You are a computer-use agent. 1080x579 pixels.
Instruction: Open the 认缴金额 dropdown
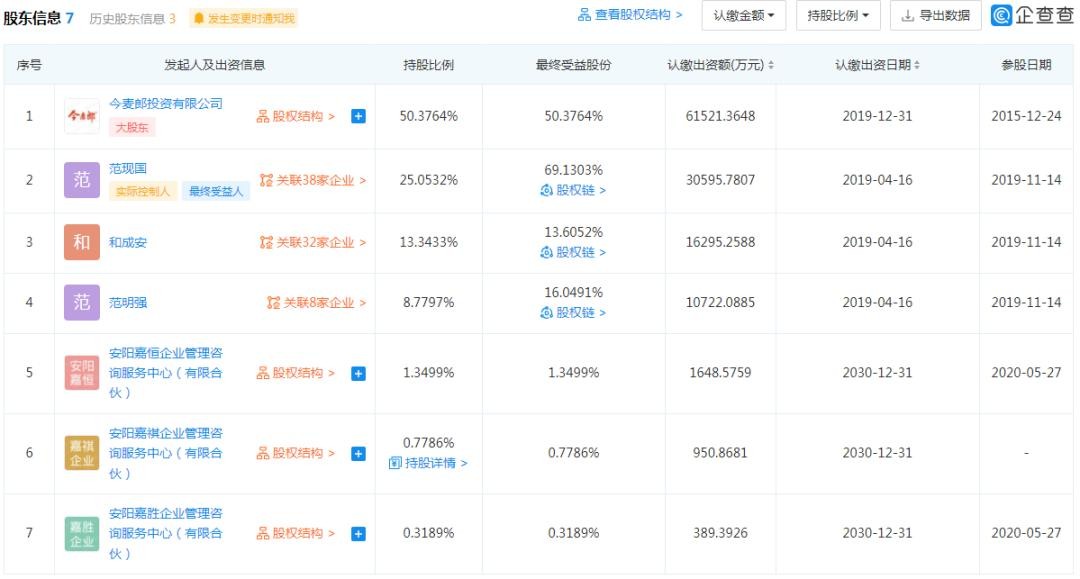(x=744, y=16)
